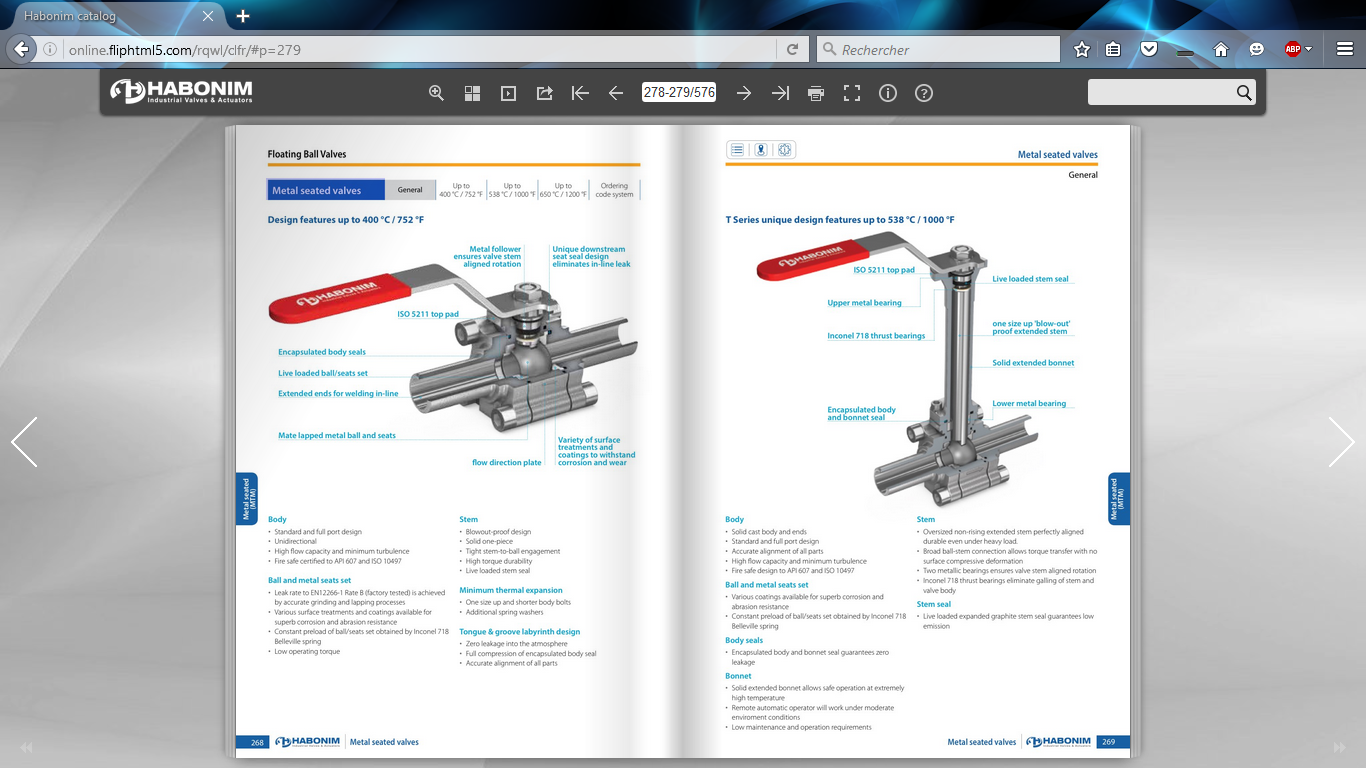1366x768 pixels.
Task: Open a new browser tab
Action: tap(243, 16)
